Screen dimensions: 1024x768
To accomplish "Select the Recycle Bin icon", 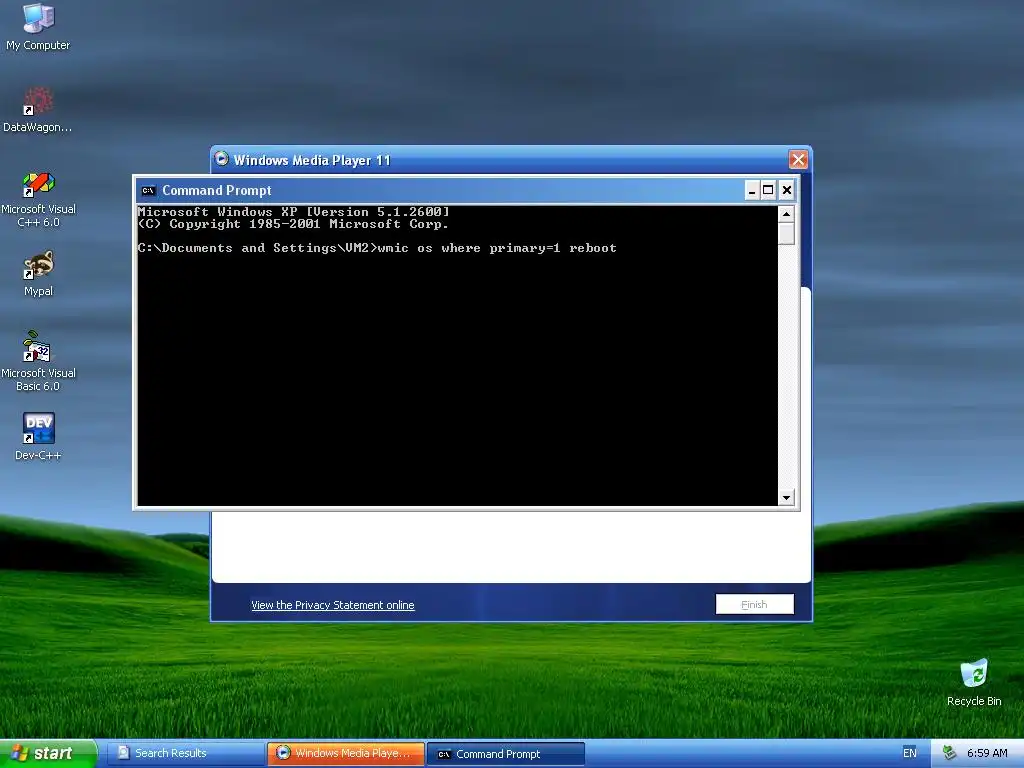I will click(x=974, y=682).
